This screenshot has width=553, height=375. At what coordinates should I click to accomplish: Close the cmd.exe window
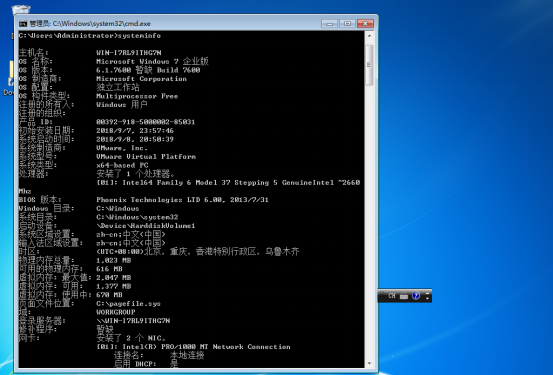[x=365, y=24]
